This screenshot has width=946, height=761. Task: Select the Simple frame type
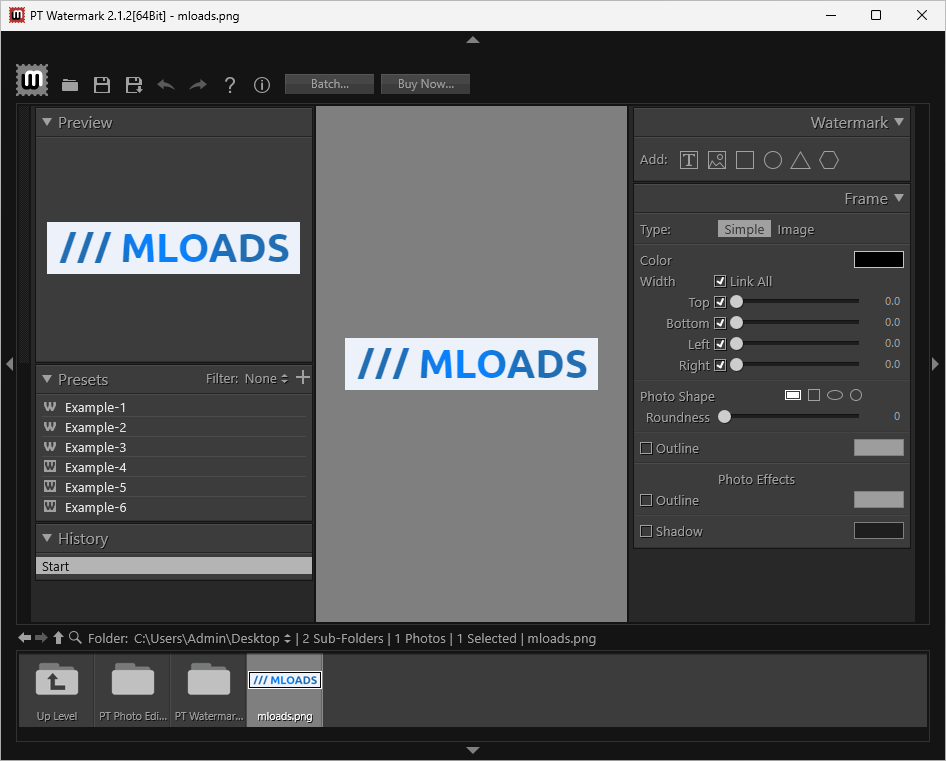click(744, 229)
